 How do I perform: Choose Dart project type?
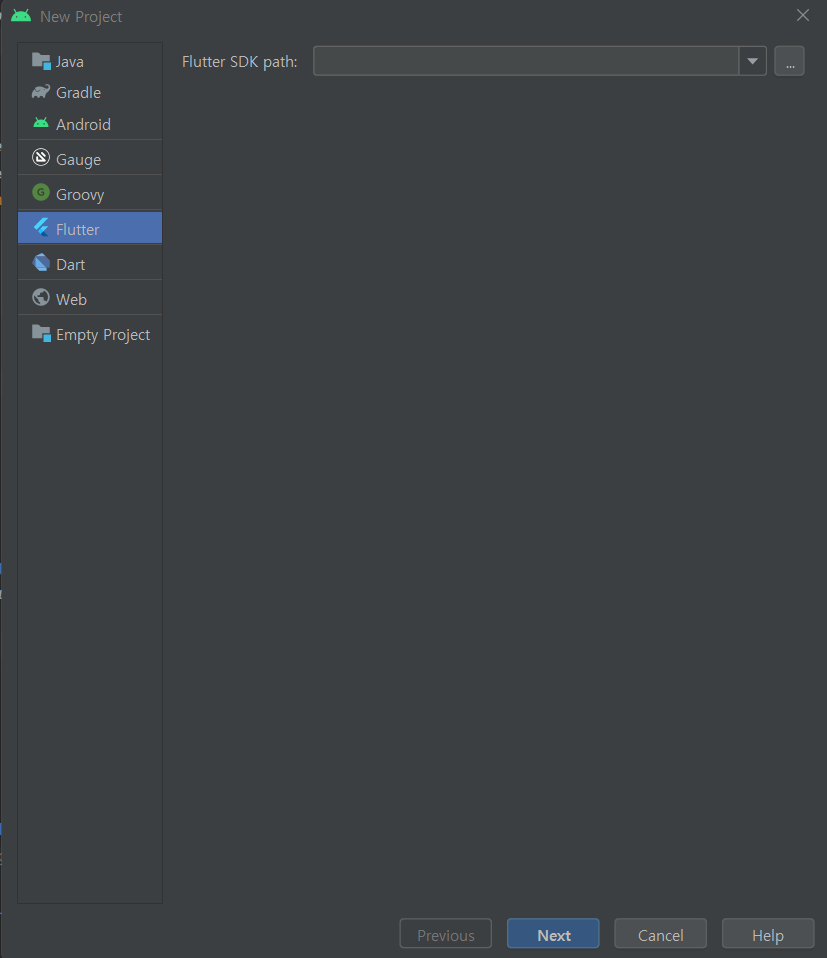pyautogui.click(x=90, y=264)
